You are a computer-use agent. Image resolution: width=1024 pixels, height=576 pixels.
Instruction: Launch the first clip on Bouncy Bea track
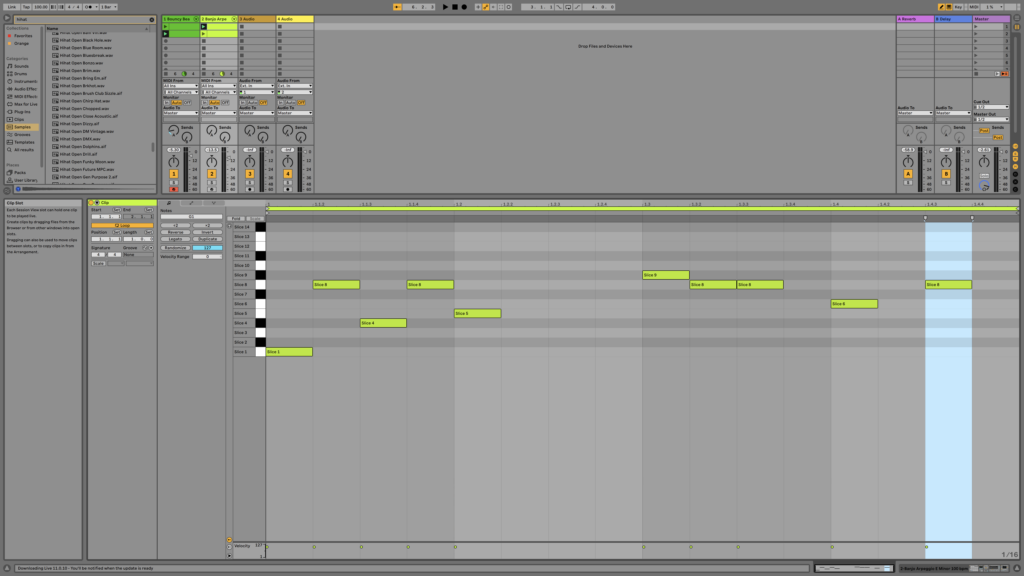tap(166, 27)
